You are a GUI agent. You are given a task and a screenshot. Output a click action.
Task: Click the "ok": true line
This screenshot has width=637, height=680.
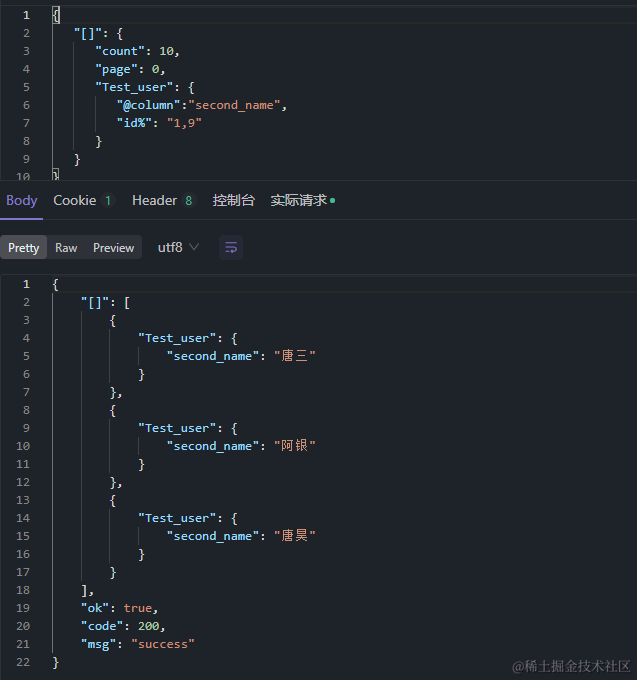point(120,608)
